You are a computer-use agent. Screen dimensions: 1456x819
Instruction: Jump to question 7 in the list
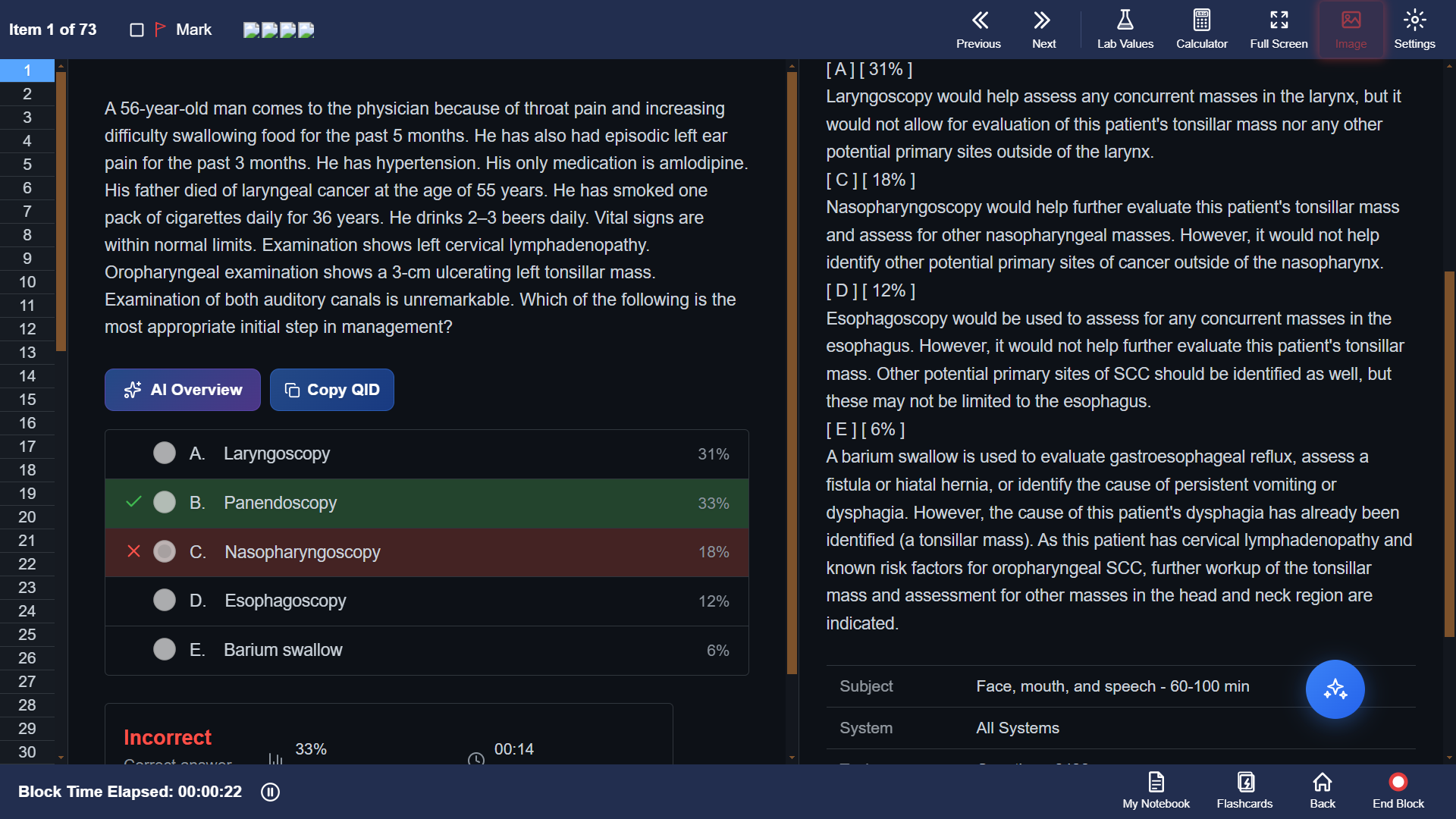click(x=27, y=212)
